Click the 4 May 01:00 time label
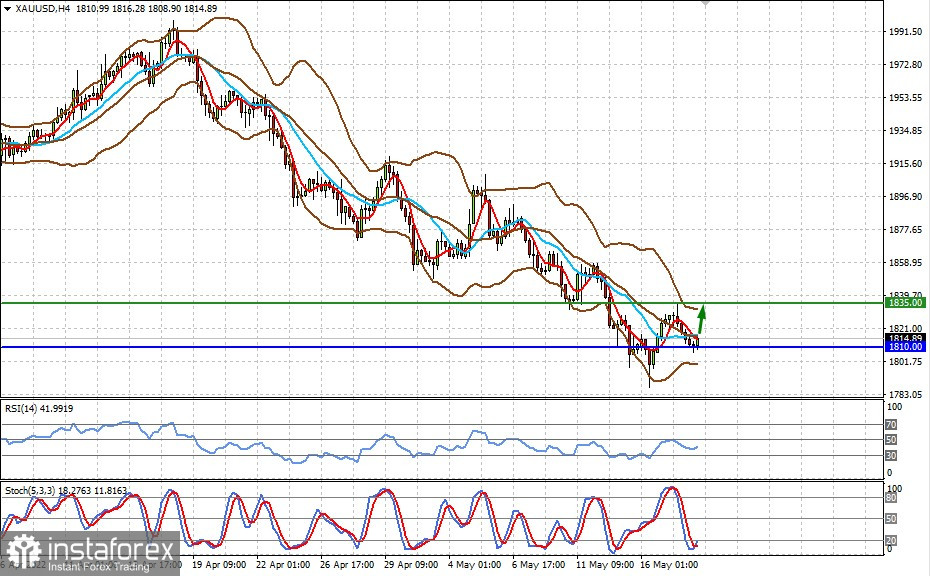 [x=474, y=565]
